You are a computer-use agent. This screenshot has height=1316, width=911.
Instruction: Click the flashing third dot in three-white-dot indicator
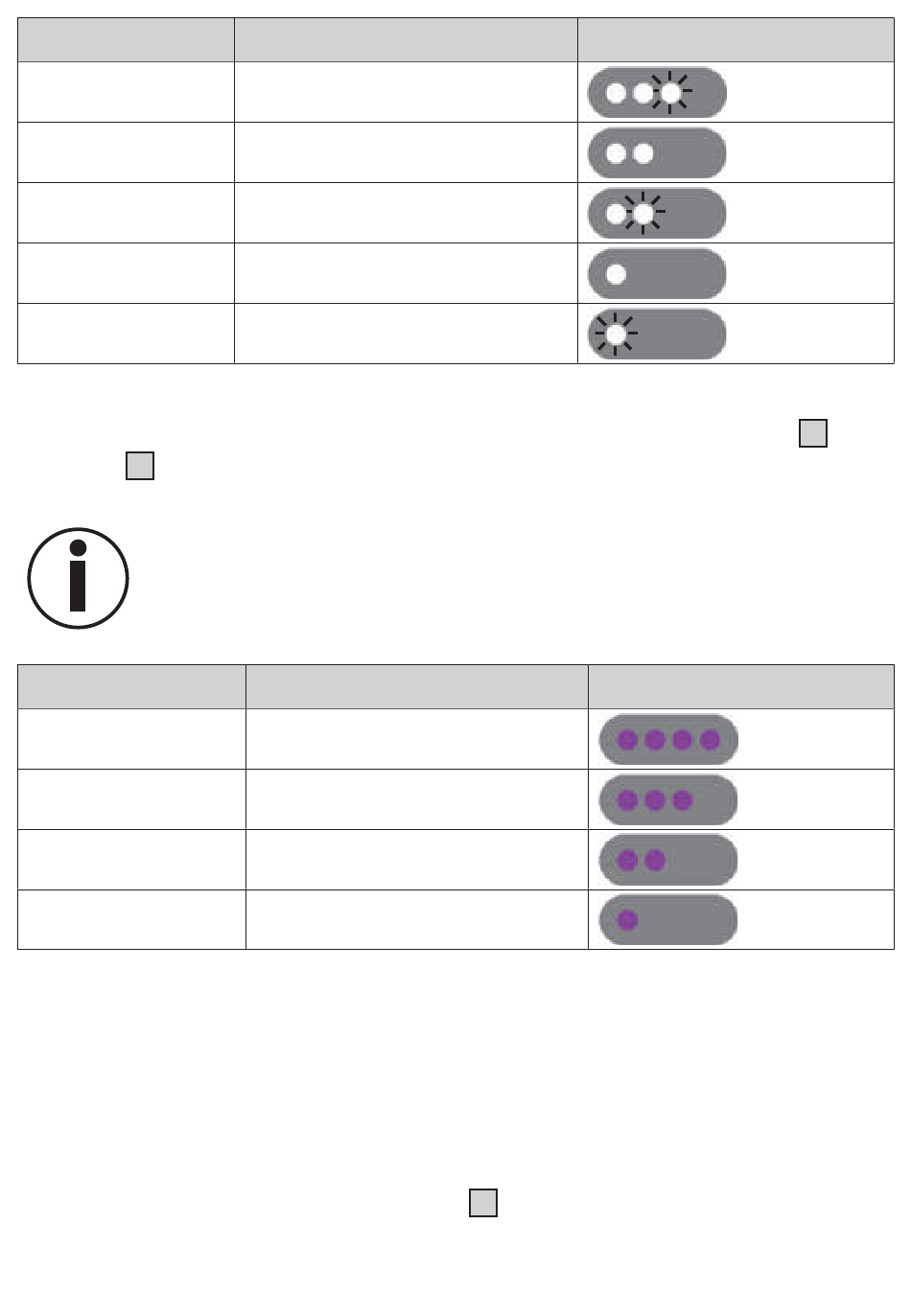tap(671, 93)
